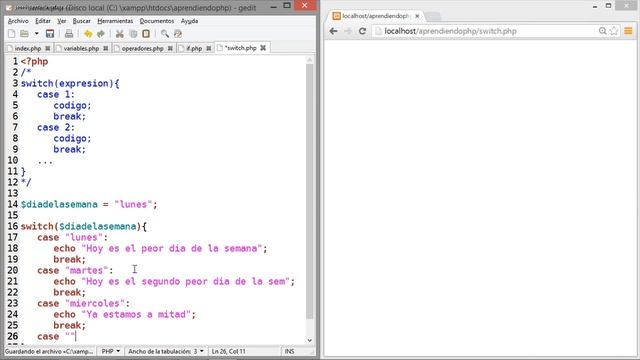Open a new browser tab
Screen dimensions: 640x360
[433, 16]
